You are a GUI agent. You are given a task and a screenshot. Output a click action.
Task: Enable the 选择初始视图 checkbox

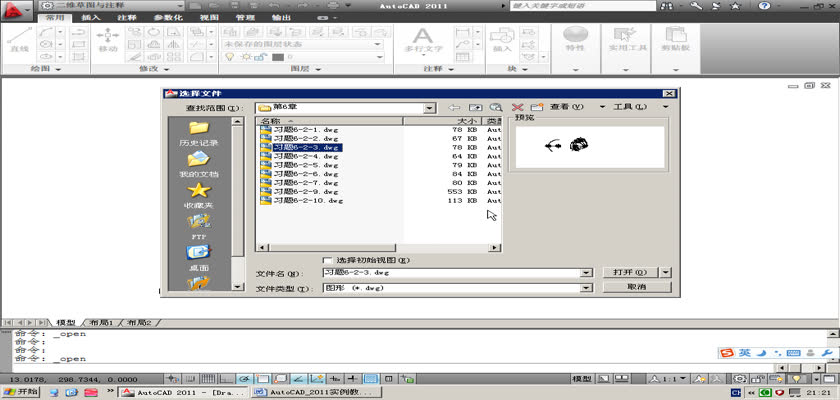[328, 260]
